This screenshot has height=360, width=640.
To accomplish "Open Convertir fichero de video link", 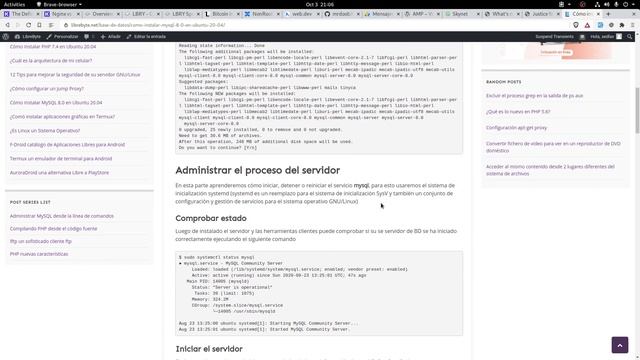I will [553, 147].
